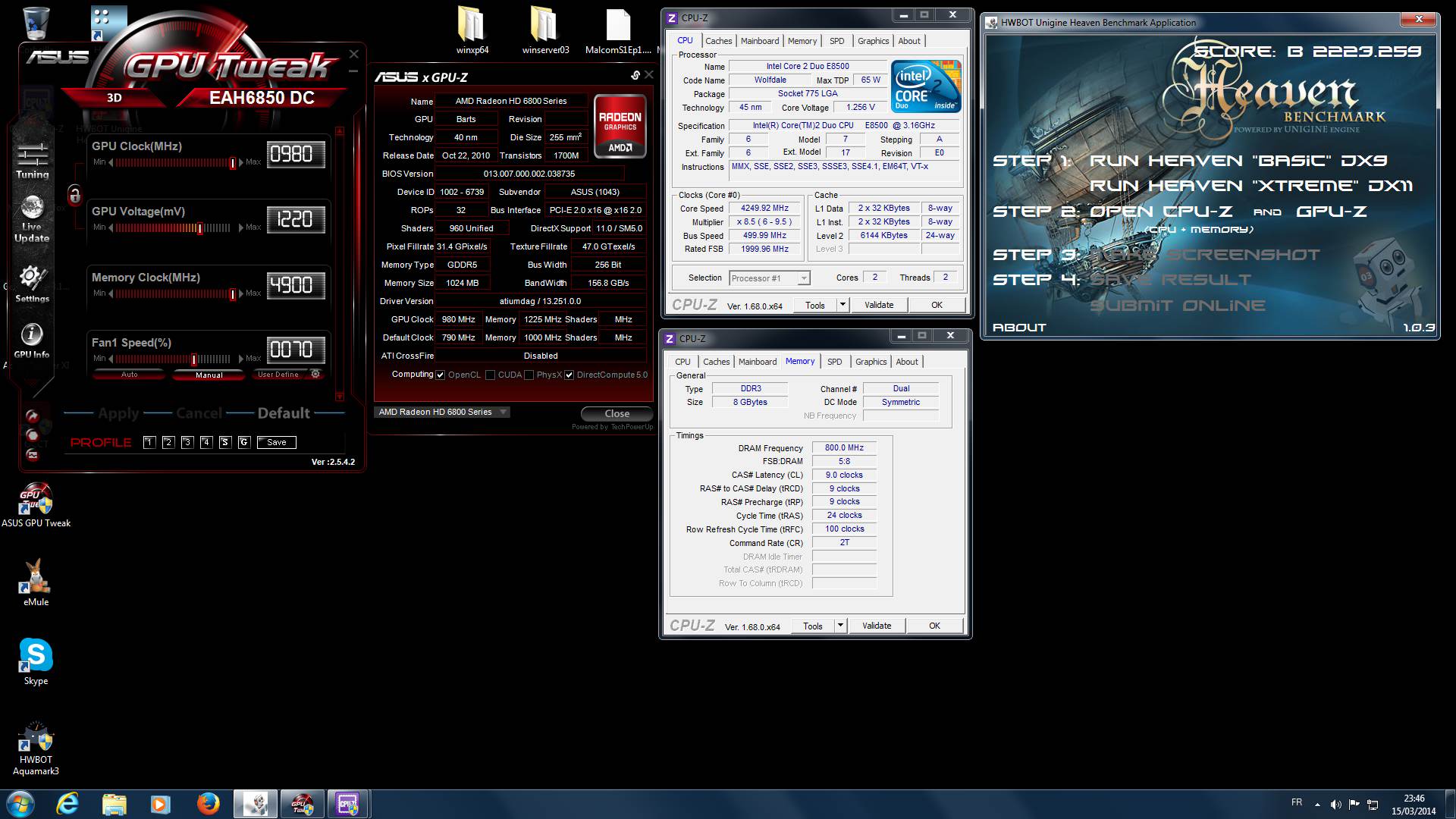
Task: Click the Radeon Graphics logo in GPU-Z
Action: [x=620, y=126]
